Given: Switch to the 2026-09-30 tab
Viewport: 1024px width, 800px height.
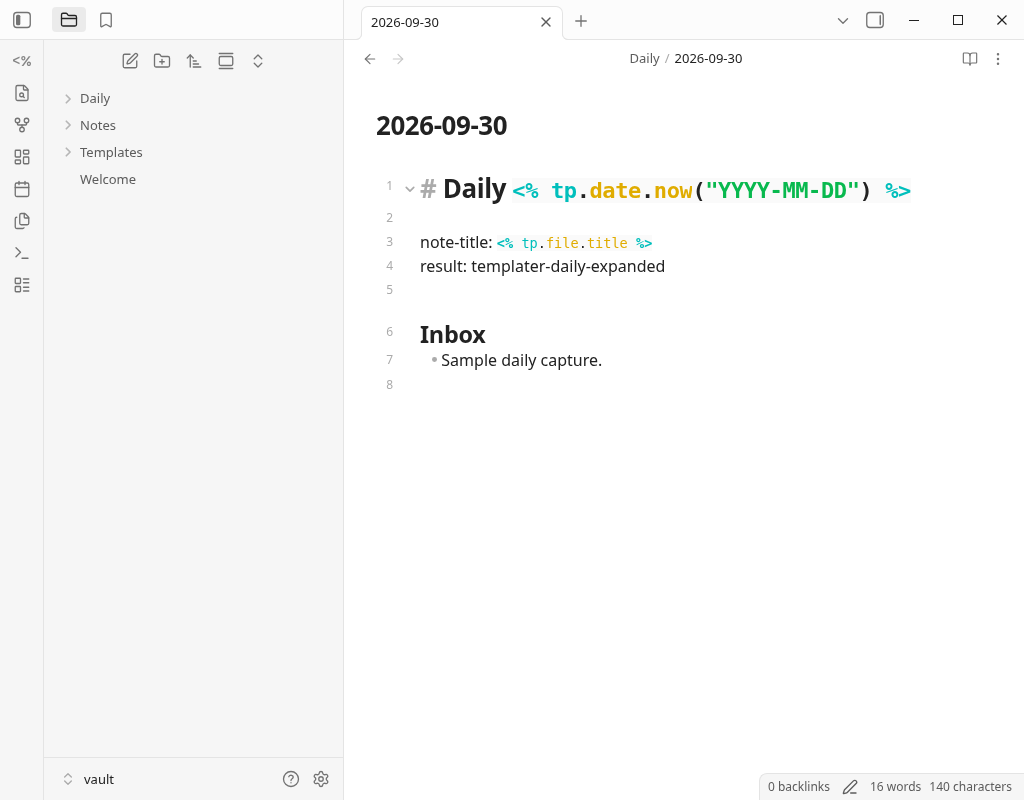Looking at the screenshot, I should coord(405,22).
